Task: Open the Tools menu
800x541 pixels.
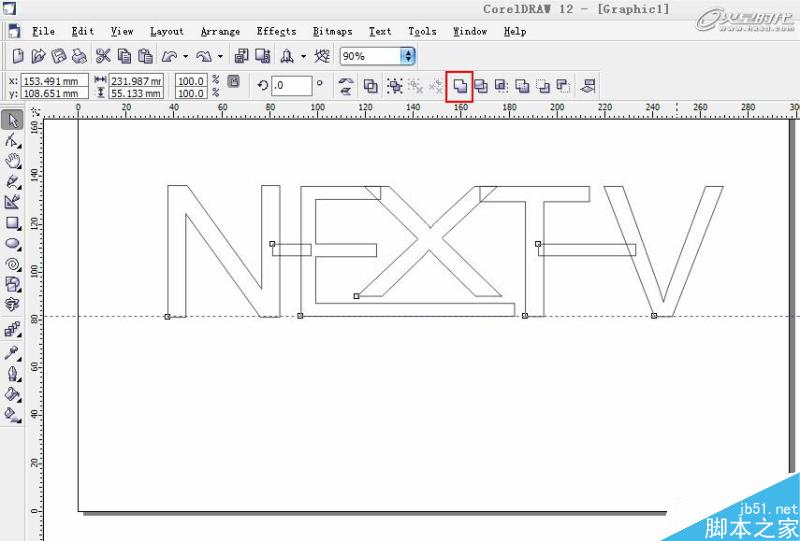Action: click(422, 32)
